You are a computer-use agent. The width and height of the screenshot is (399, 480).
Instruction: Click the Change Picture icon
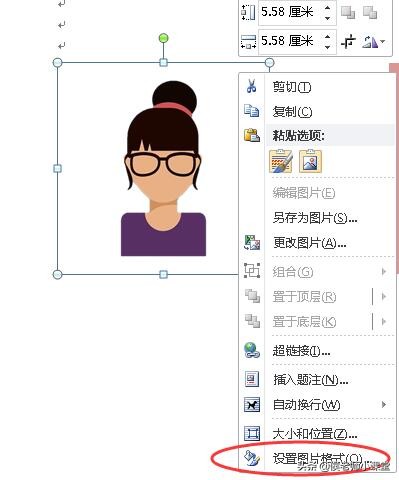point(252,242)
